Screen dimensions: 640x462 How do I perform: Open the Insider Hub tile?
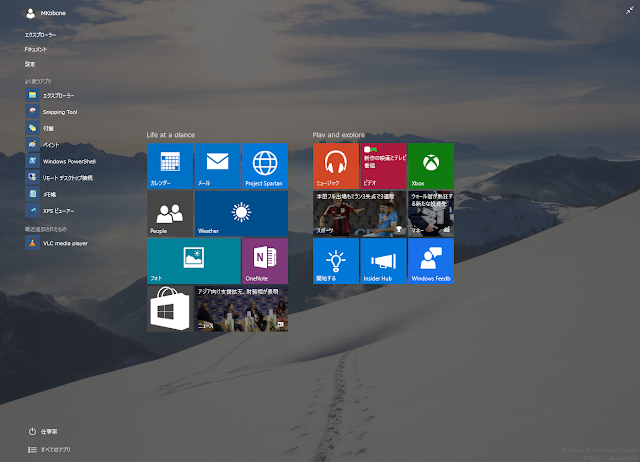click(x=383, y=261)
